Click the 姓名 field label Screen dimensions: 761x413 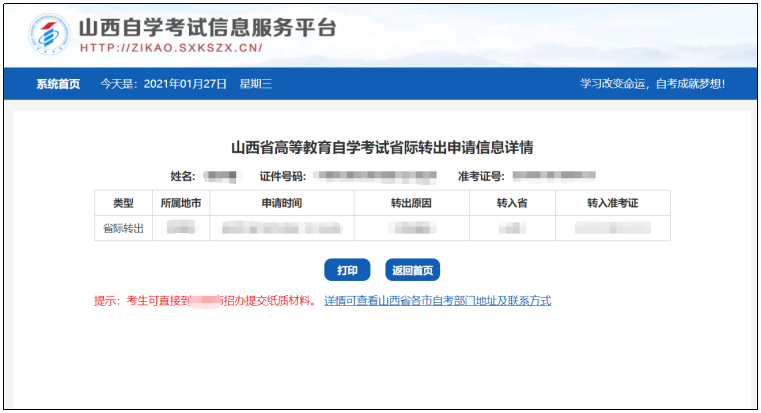coord(185,176)
